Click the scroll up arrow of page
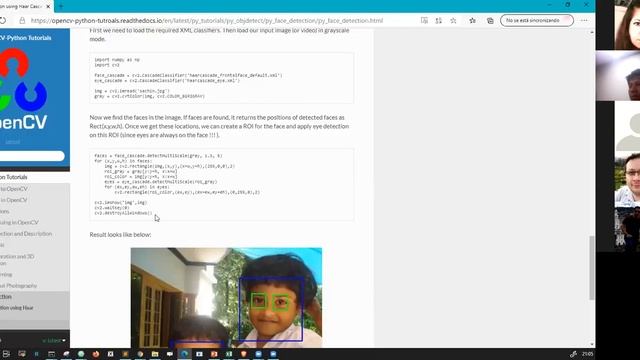 (x=592, y=32)
